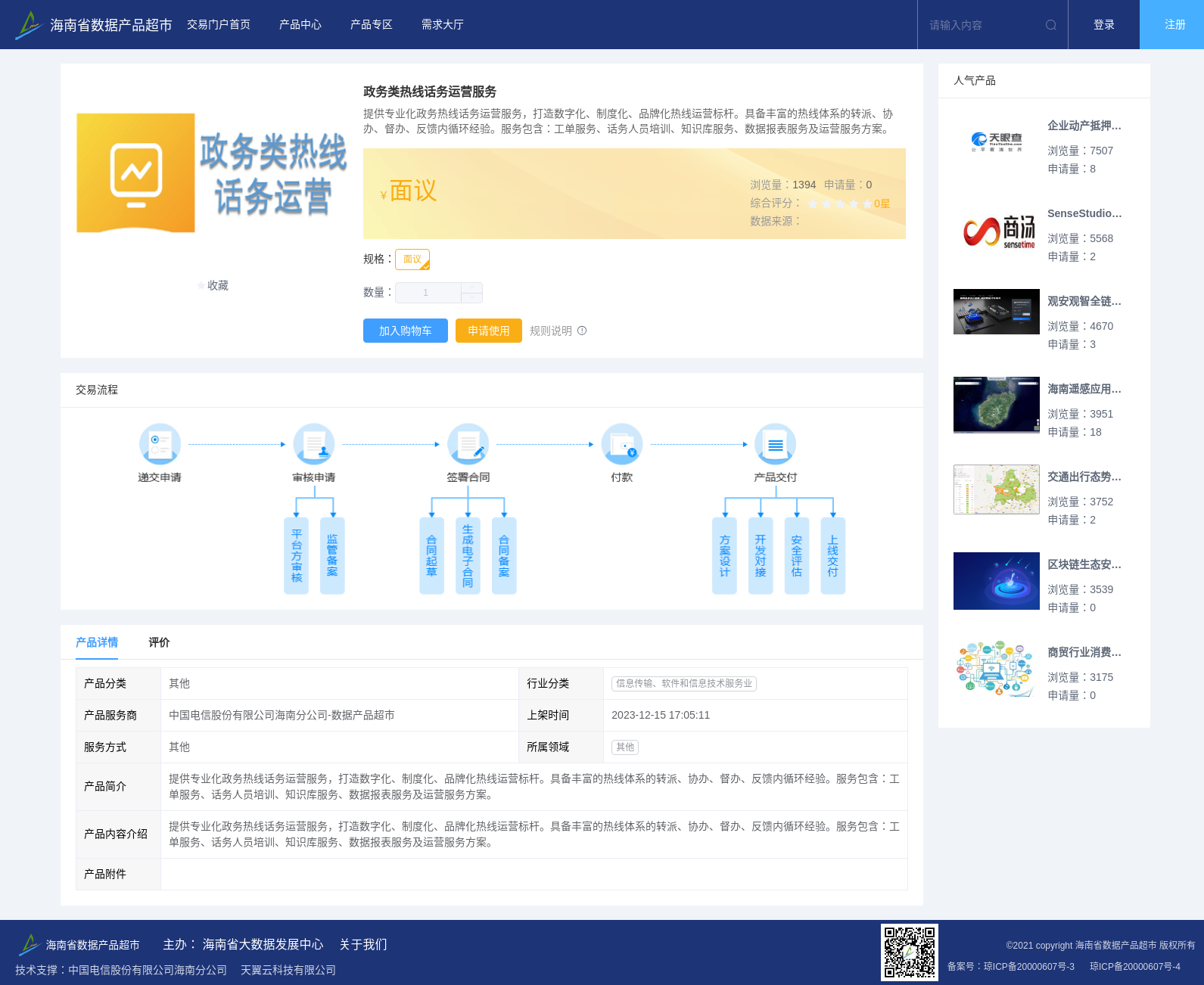
Task: Open the 产品专区 menu item
Action: click(372, 25)
